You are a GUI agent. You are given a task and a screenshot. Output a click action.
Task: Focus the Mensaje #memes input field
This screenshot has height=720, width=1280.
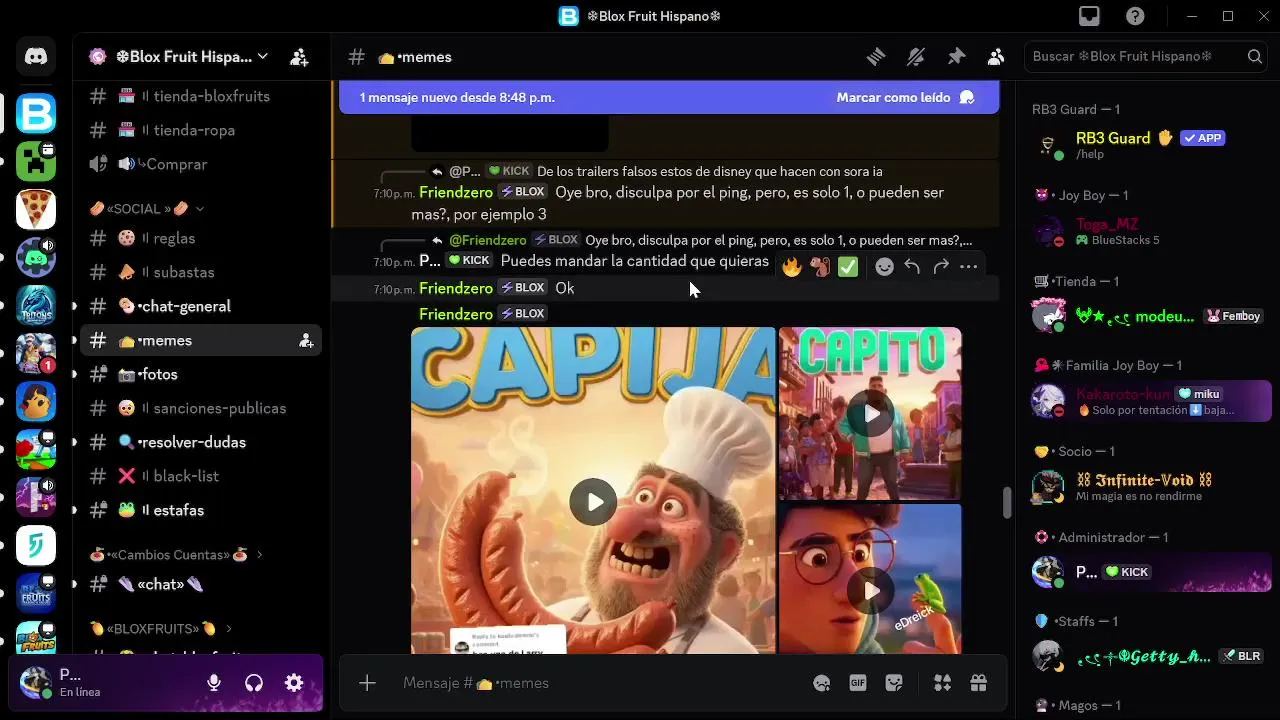[600, 683]
